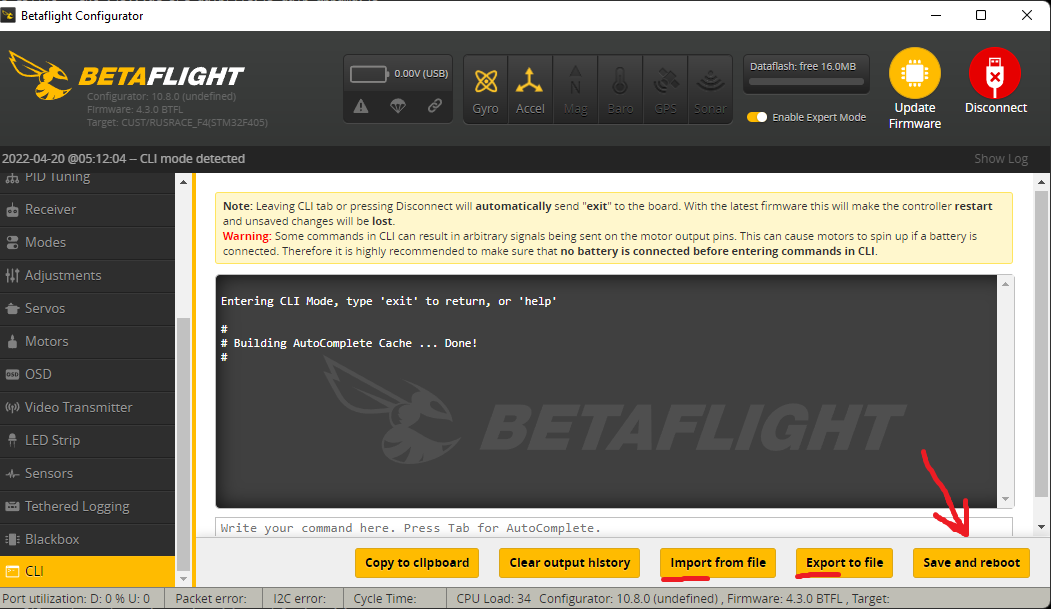
Task: Click the LED Strip icon
Action: pyautogui.click(x=12, y=440)
